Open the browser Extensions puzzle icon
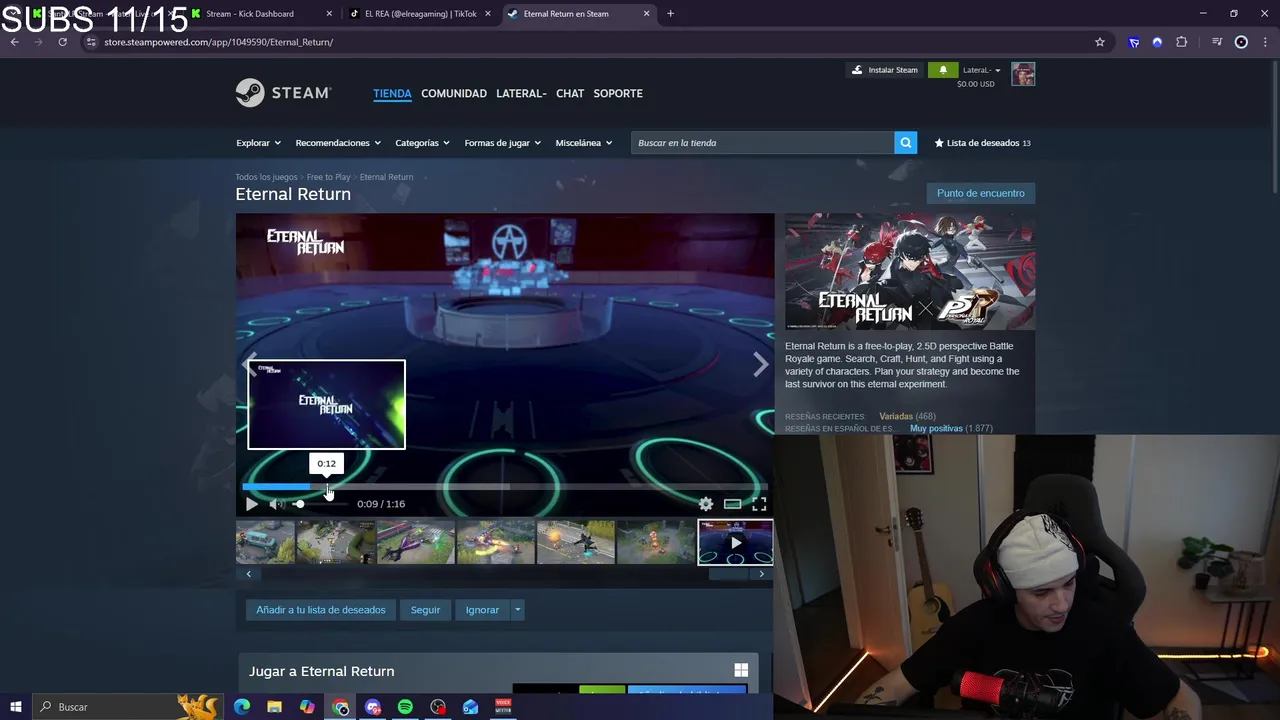Screen dimensions: 1280x720 tap(1182, 42)
